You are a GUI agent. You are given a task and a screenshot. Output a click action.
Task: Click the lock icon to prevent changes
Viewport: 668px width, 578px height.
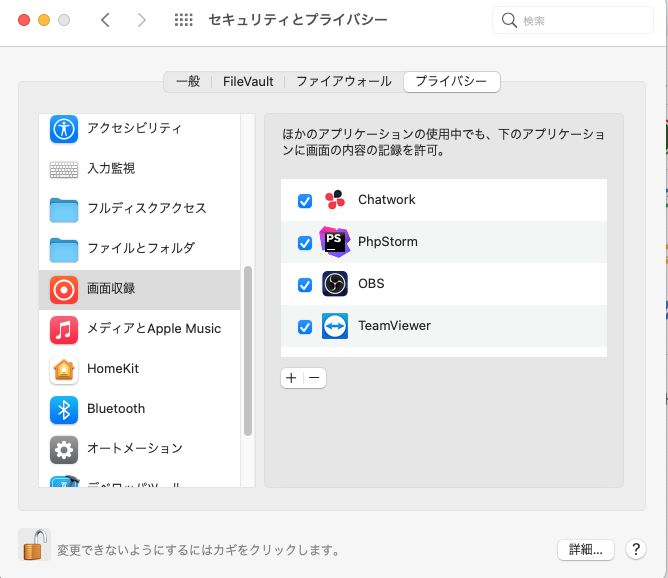click(x=34, y=545)
